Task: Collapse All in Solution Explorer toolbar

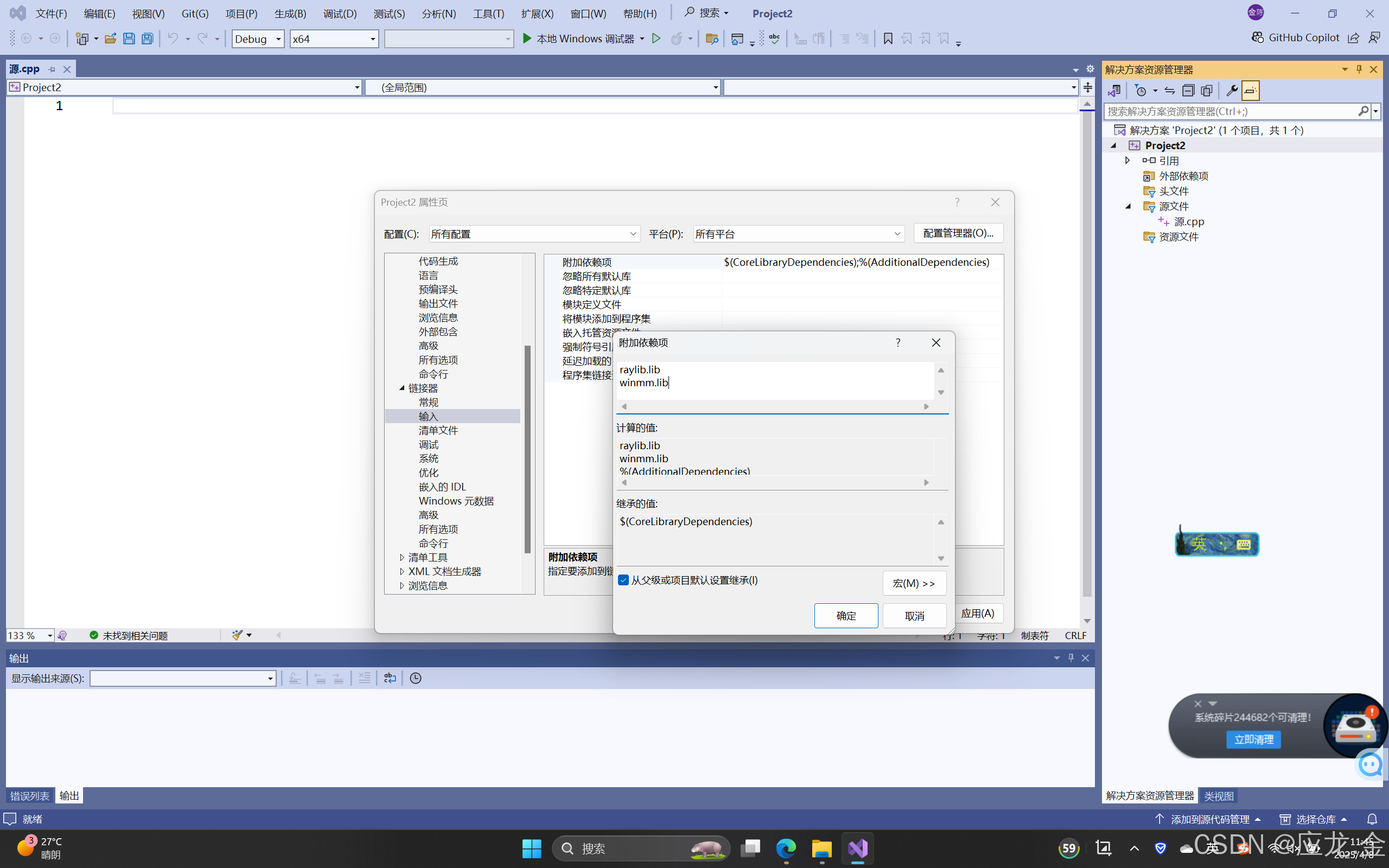Action: tap(1188, 90)
